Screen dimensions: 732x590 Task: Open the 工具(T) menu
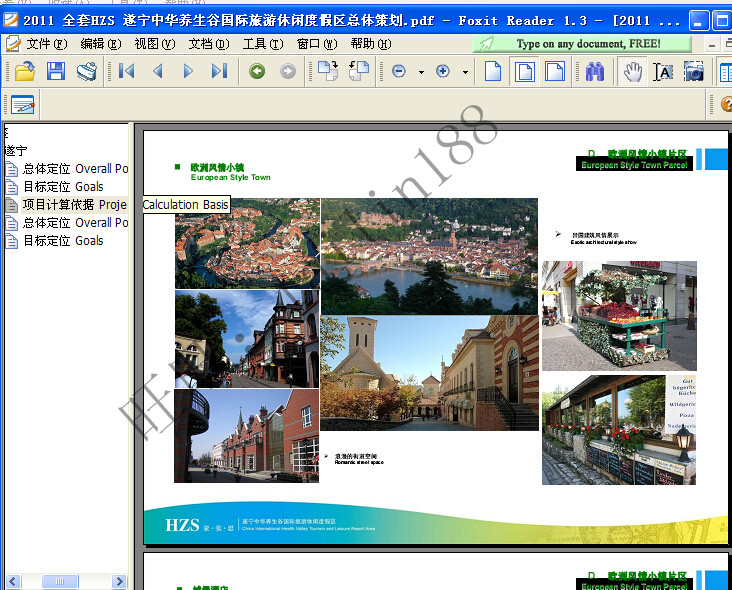[x=263, y=44]
